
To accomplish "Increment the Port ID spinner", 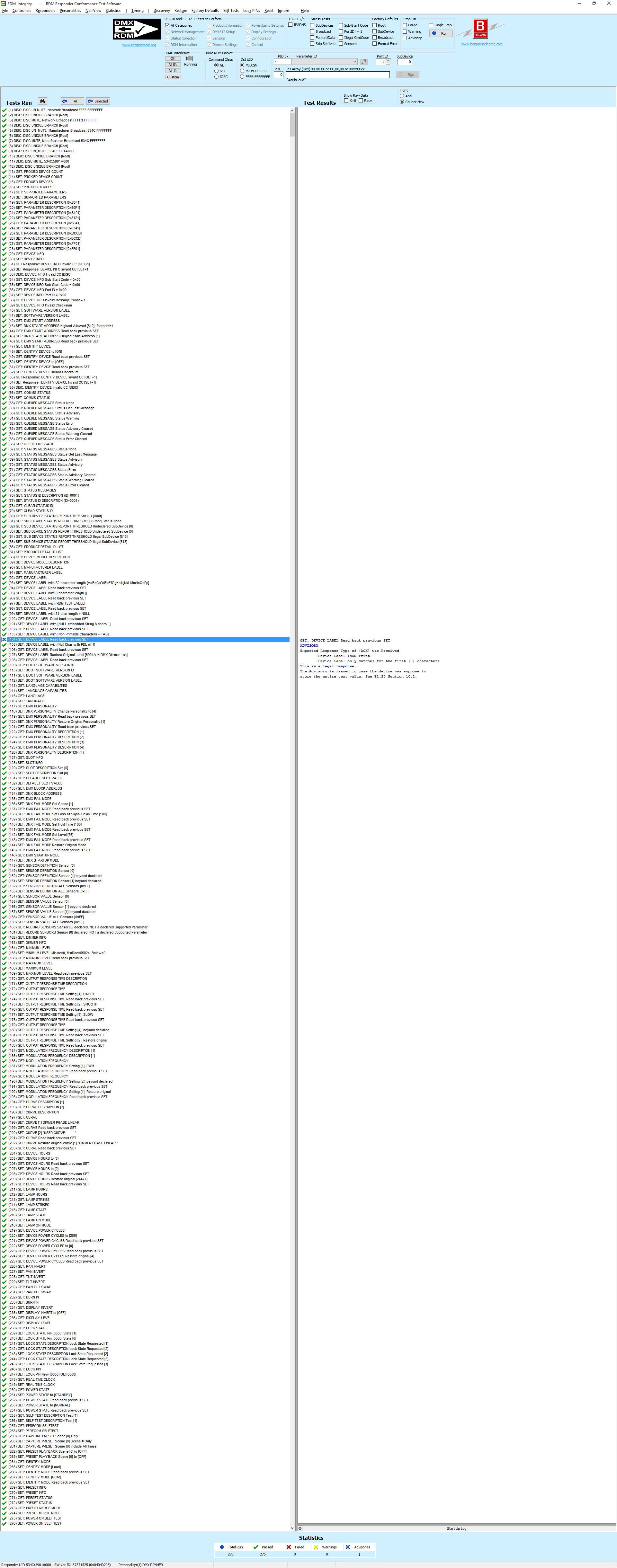I will [389, 60].
